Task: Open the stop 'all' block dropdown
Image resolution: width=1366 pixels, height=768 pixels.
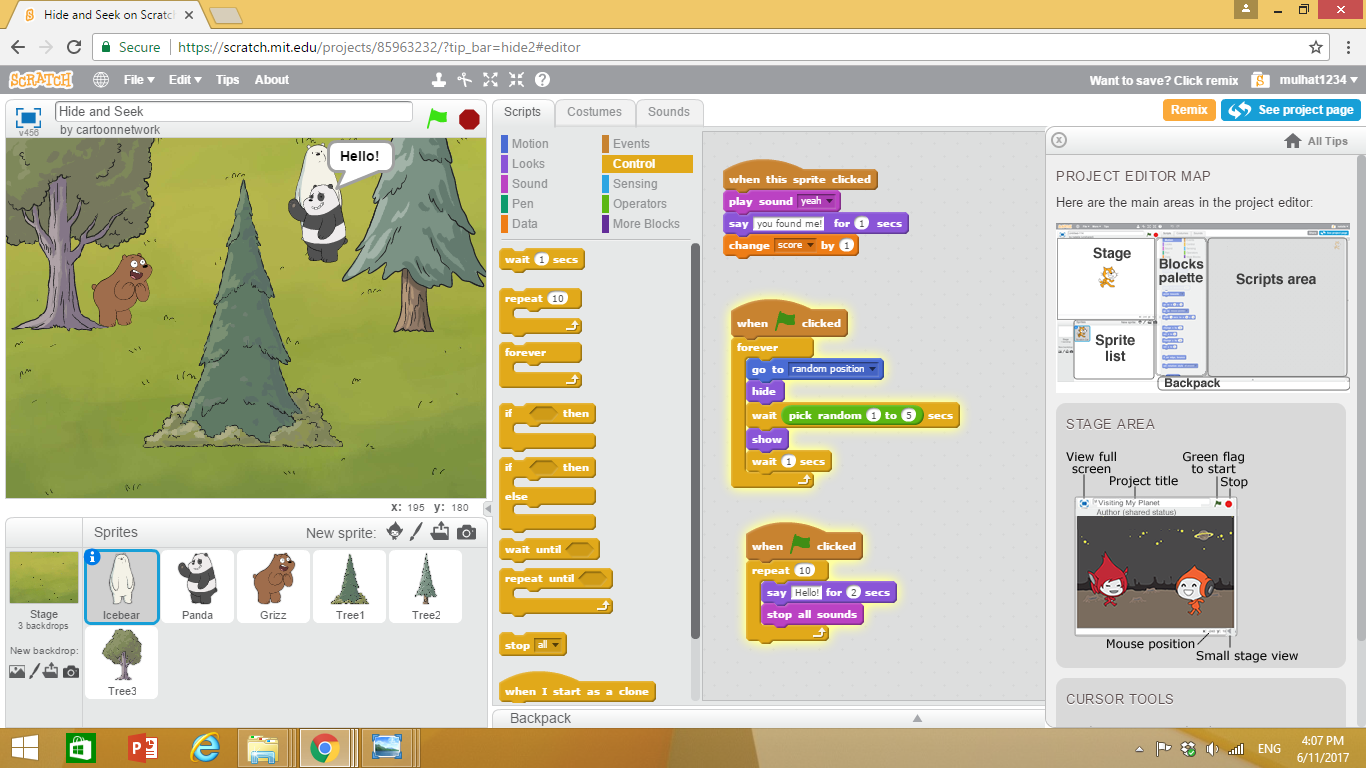Action: click(x=549, y=645)
